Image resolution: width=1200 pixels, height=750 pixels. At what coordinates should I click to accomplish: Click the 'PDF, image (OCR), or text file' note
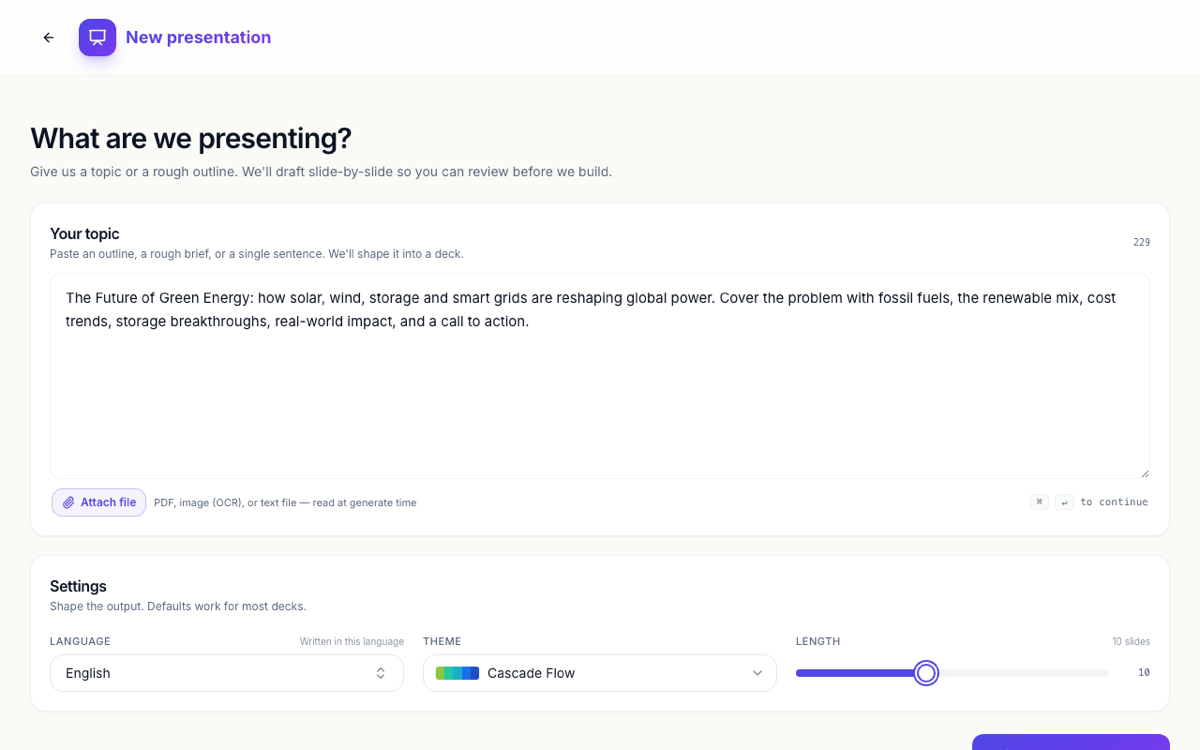point(285,503)
